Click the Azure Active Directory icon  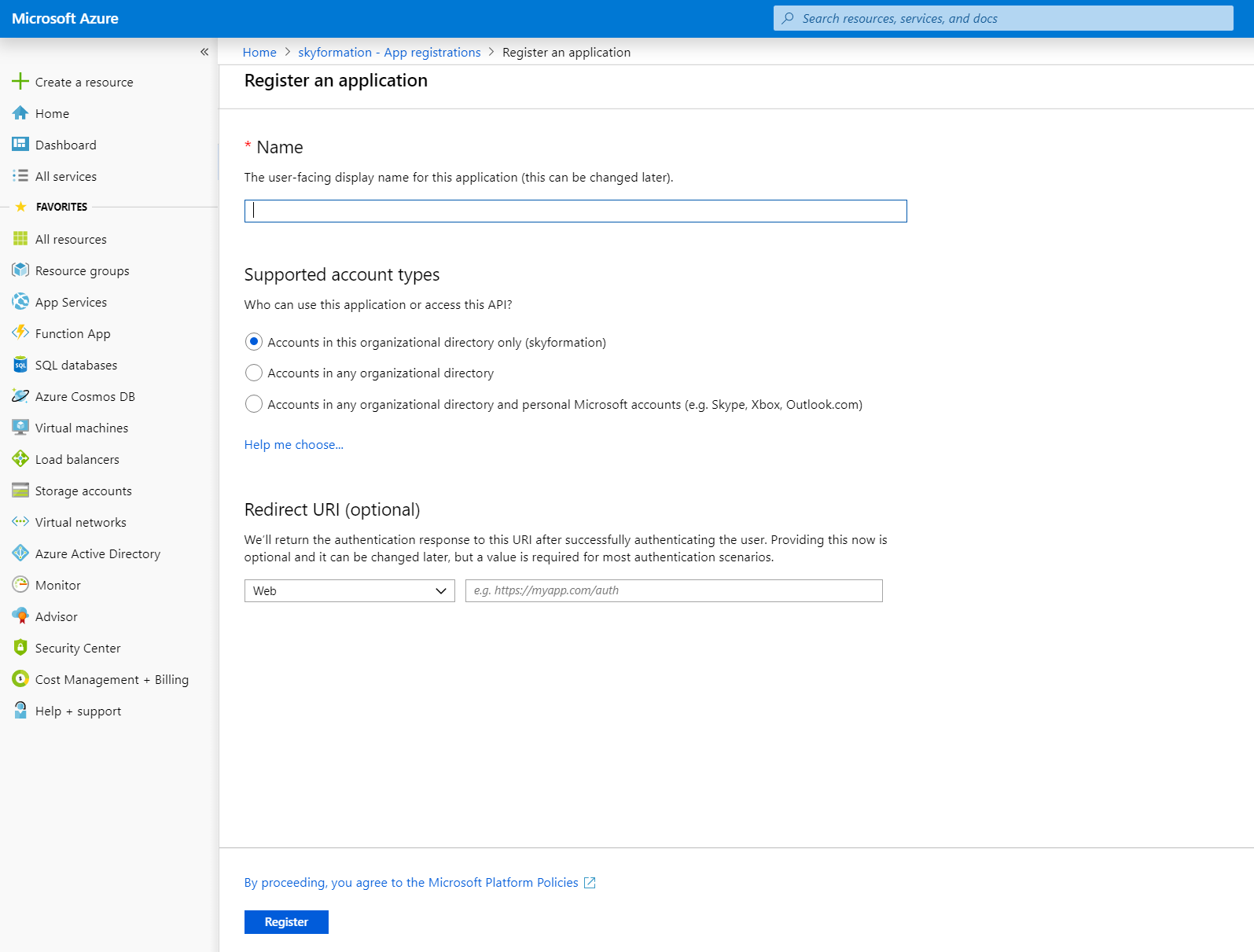pyautogui.click(x=20, y=553)
